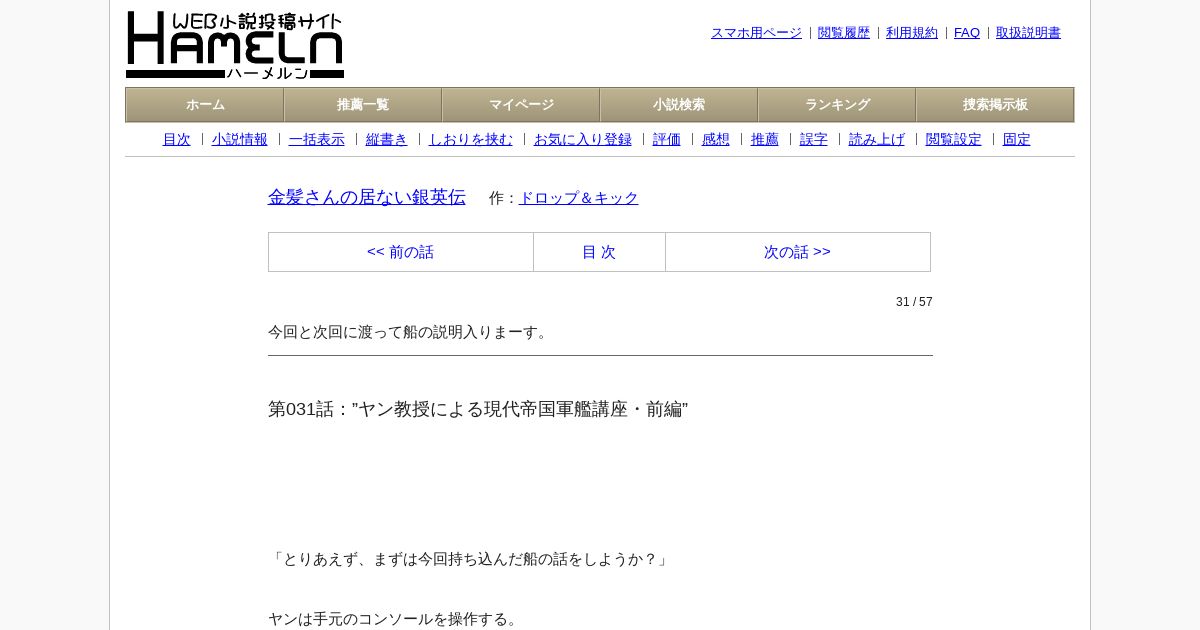Go to the next chapter (次の話 >>)
This screenshot has height=630, width=1200.
click(x=797, y=252)
